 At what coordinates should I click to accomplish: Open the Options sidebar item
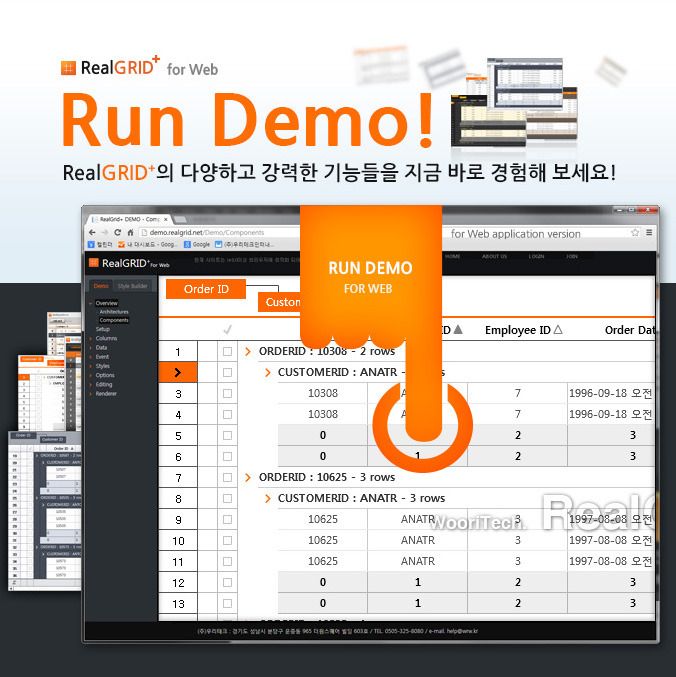[105, 375]
